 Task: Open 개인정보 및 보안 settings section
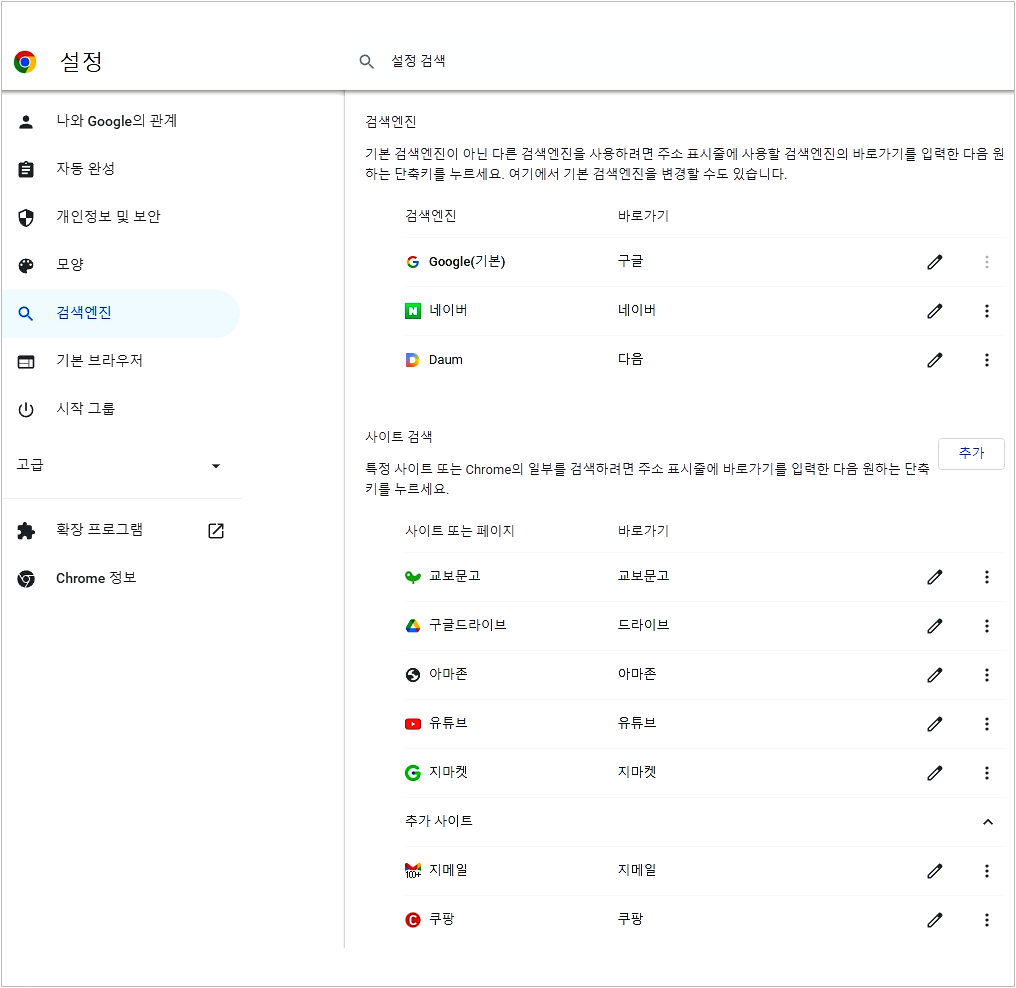pyautogui.click(x=121, y=217)
